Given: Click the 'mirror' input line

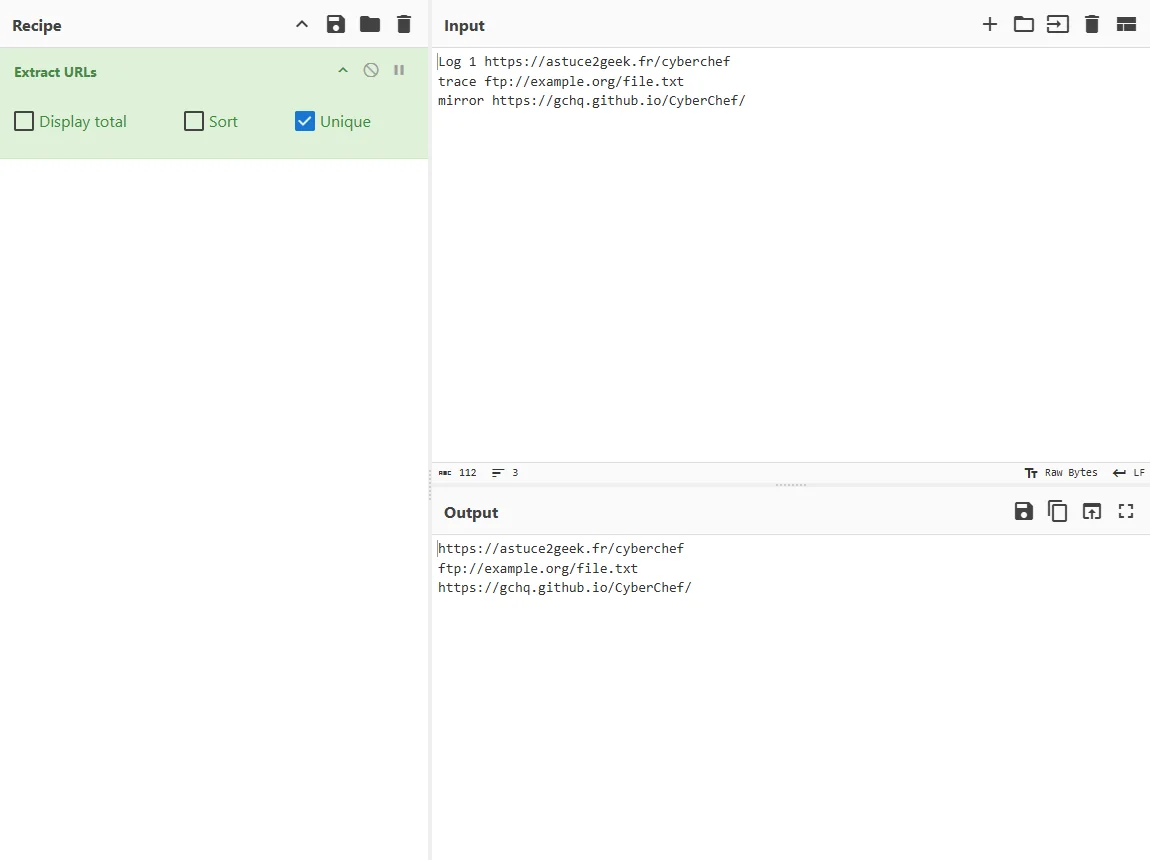Looking at the screenshot, I should [x=591, y=100].
